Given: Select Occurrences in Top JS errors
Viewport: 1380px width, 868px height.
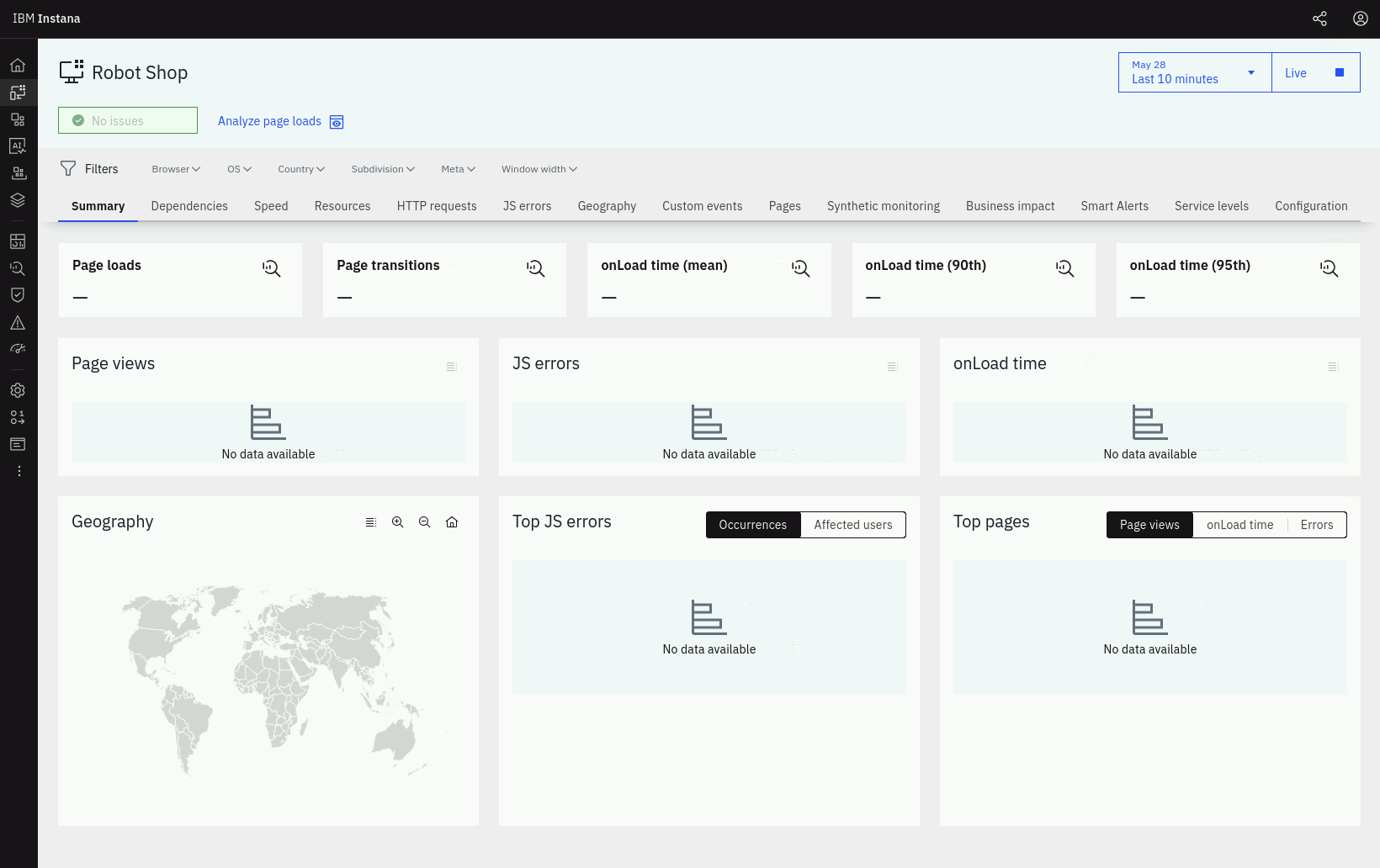Looking at the screenshot, I should tap(753, 525).
